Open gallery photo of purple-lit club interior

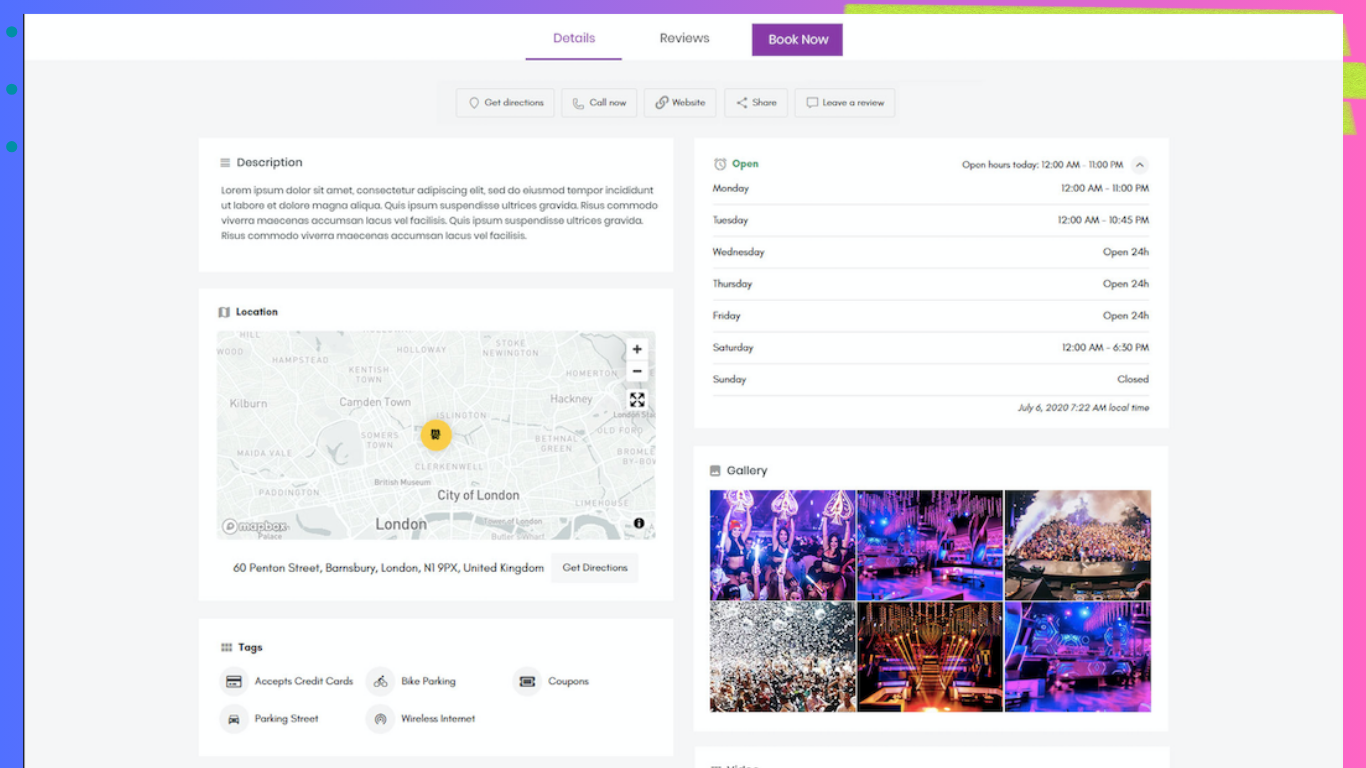930,545
